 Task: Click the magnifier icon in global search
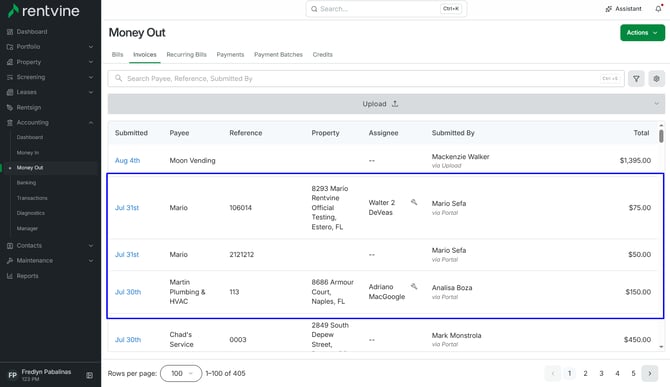coord(314,9)
